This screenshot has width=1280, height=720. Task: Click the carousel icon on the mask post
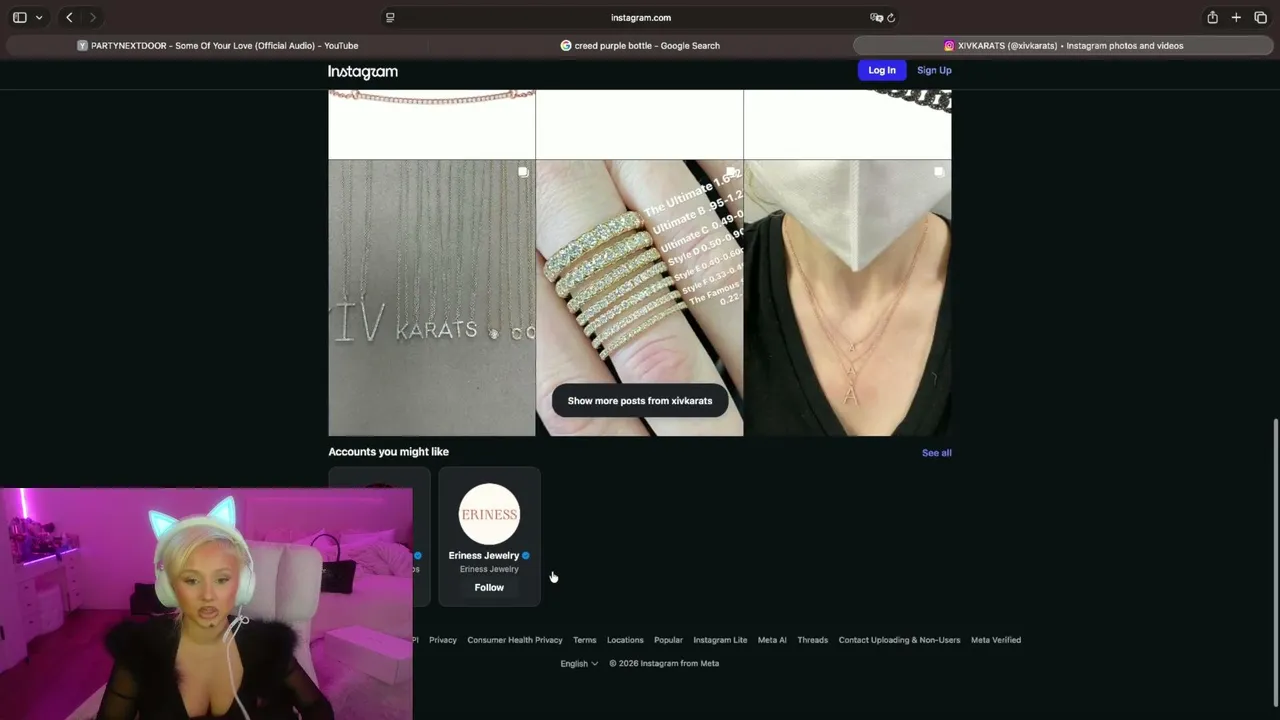[x=939, y=173]
